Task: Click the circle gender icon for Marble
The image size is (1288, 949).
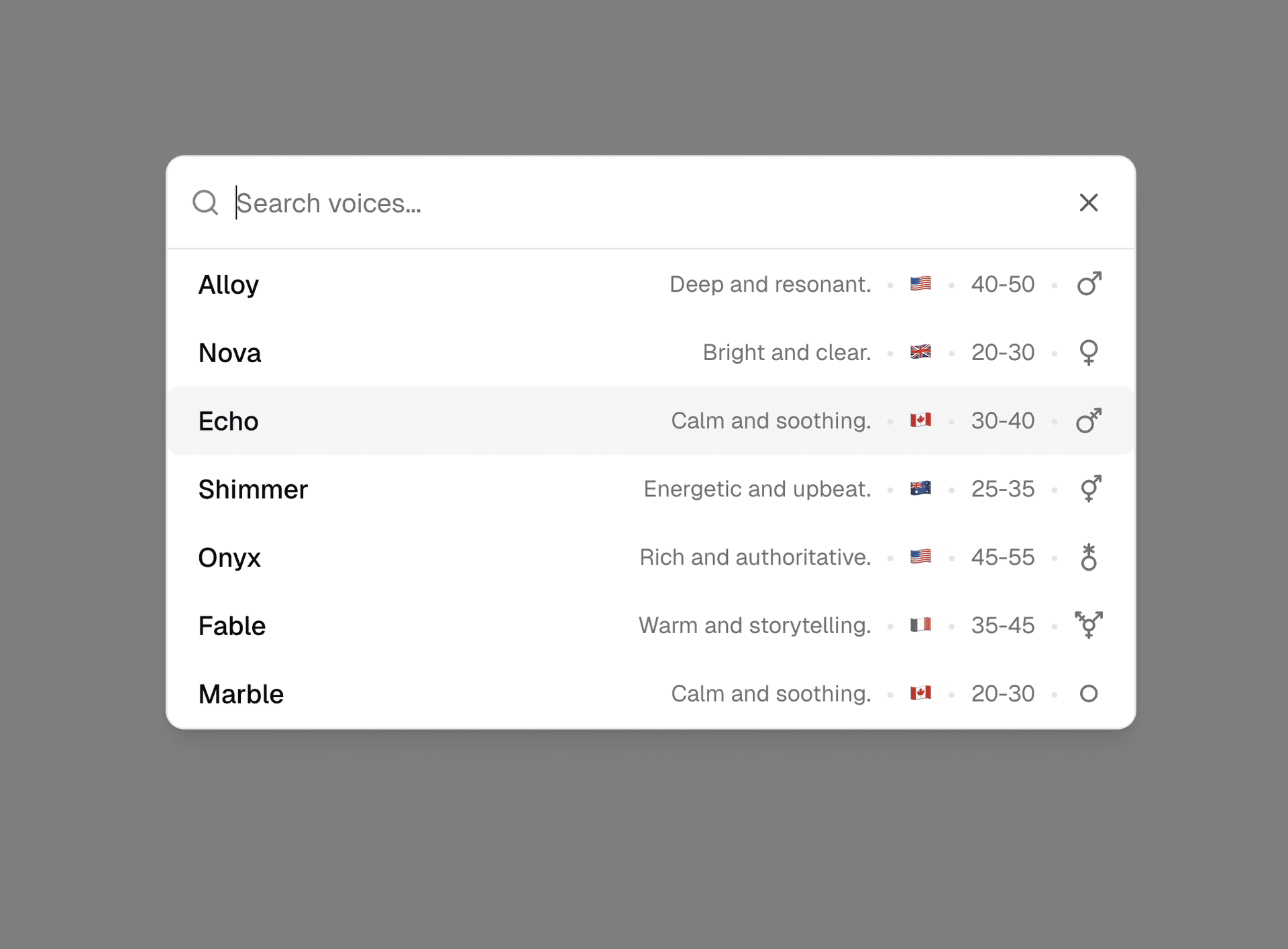Action: (1089, 693)
